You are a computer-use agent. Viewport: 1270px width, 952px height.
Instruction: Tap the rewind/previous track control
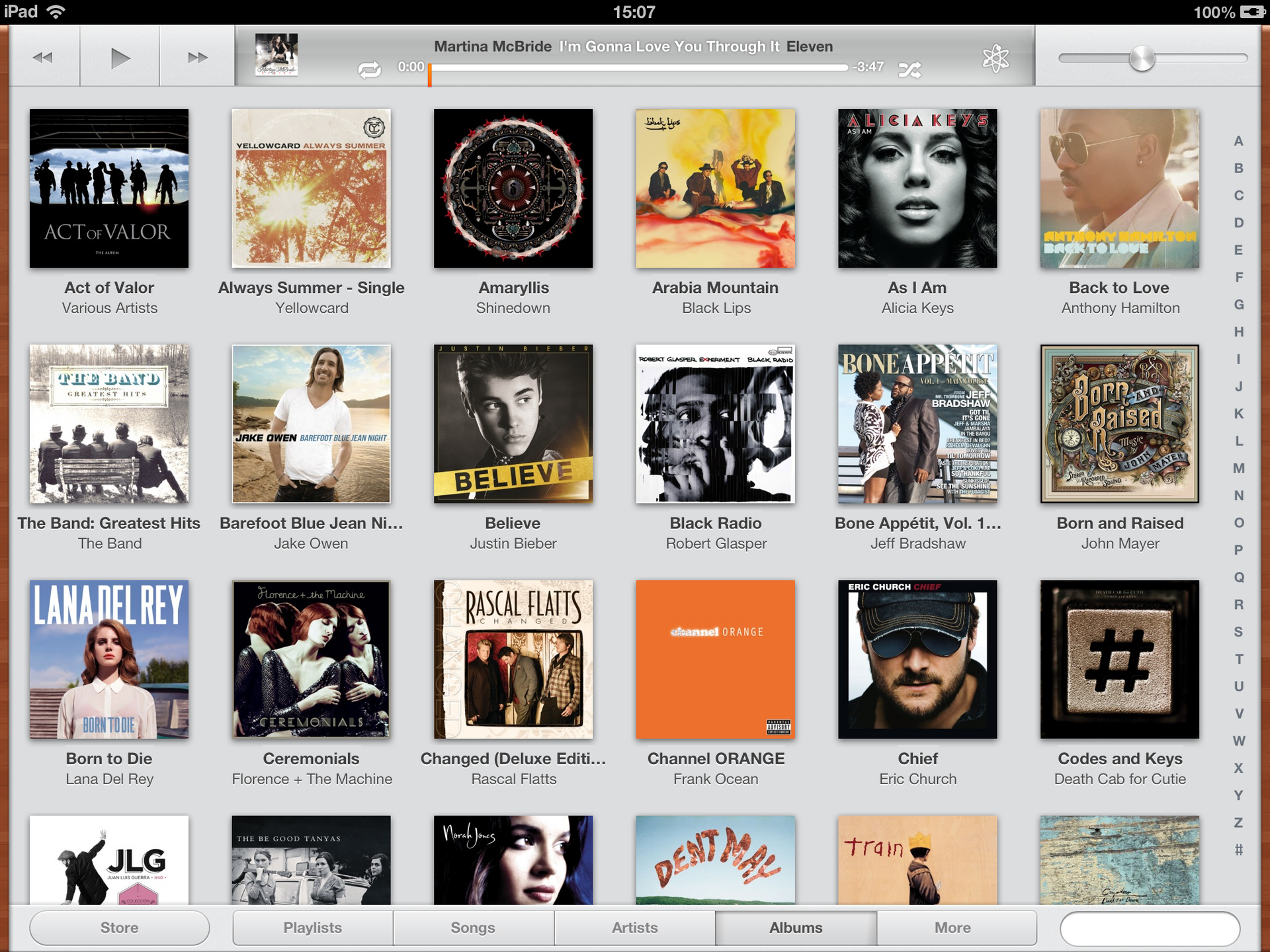[x=42, y=58]
